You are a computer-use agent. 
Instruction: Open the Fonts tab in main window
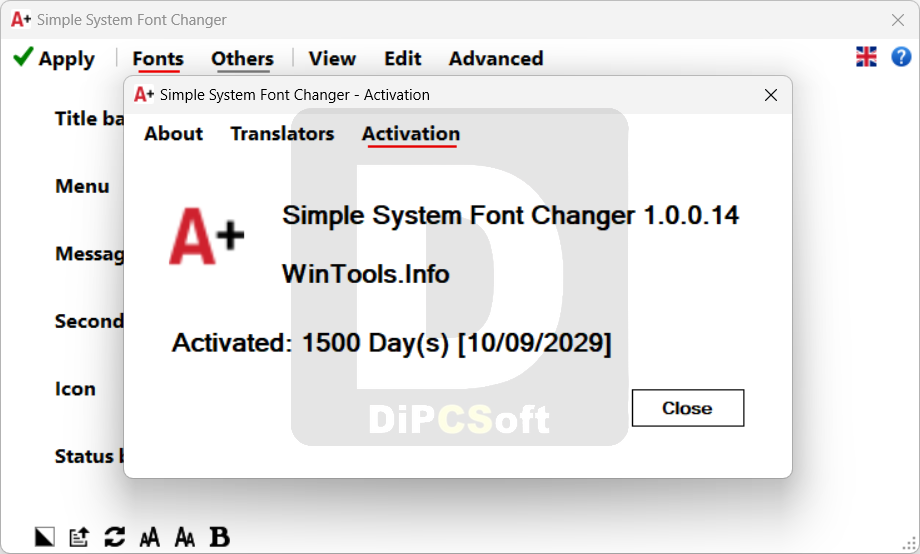pyautogui.click(x=158, y=59)
